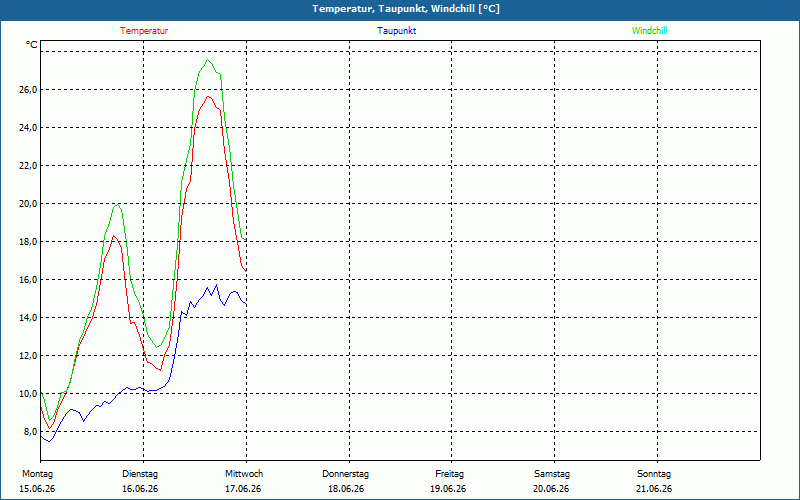Select the 12,0 y-axis value
Screen dimensions: 800x500
point(29,356)
